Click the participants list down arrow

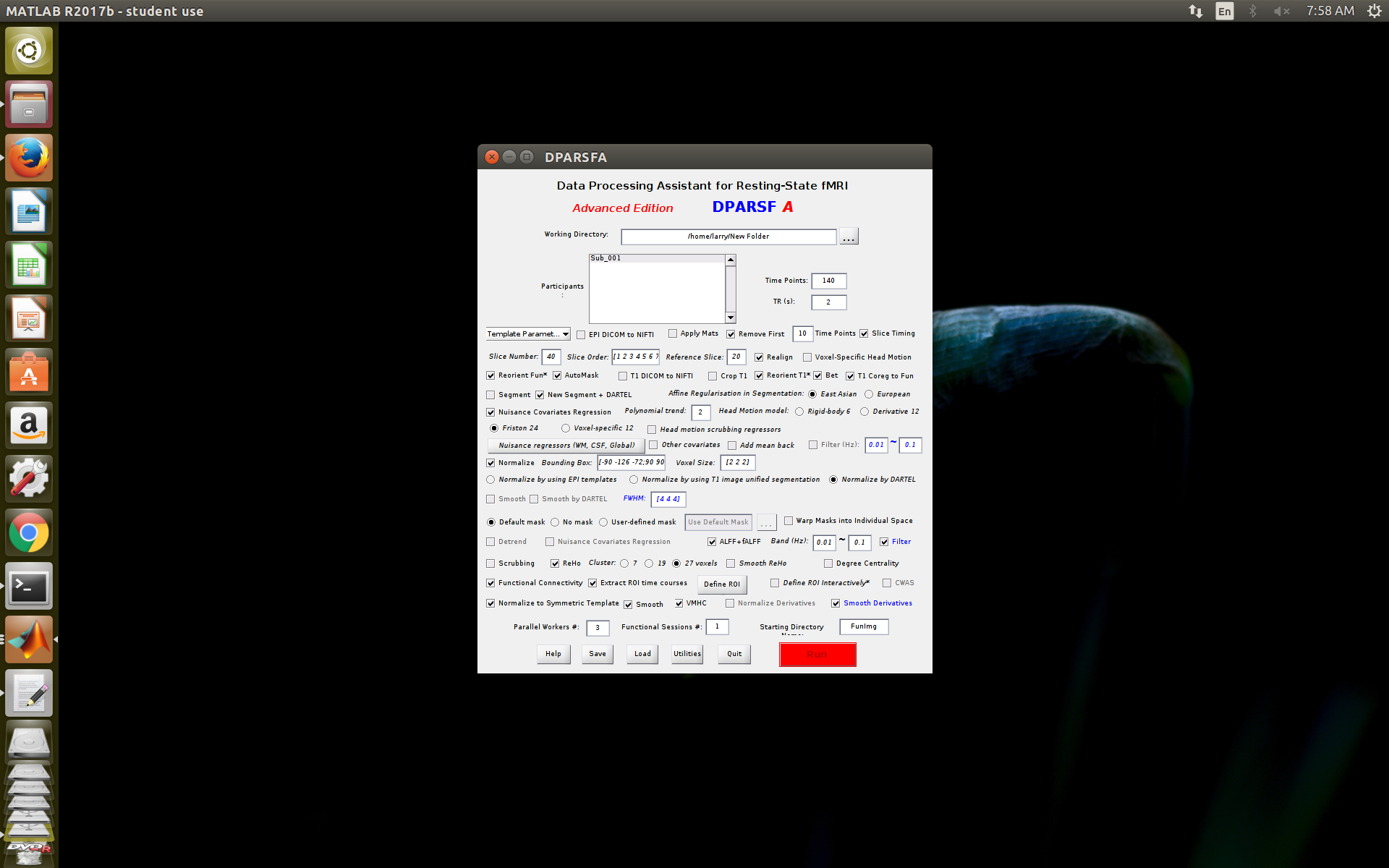731,318
